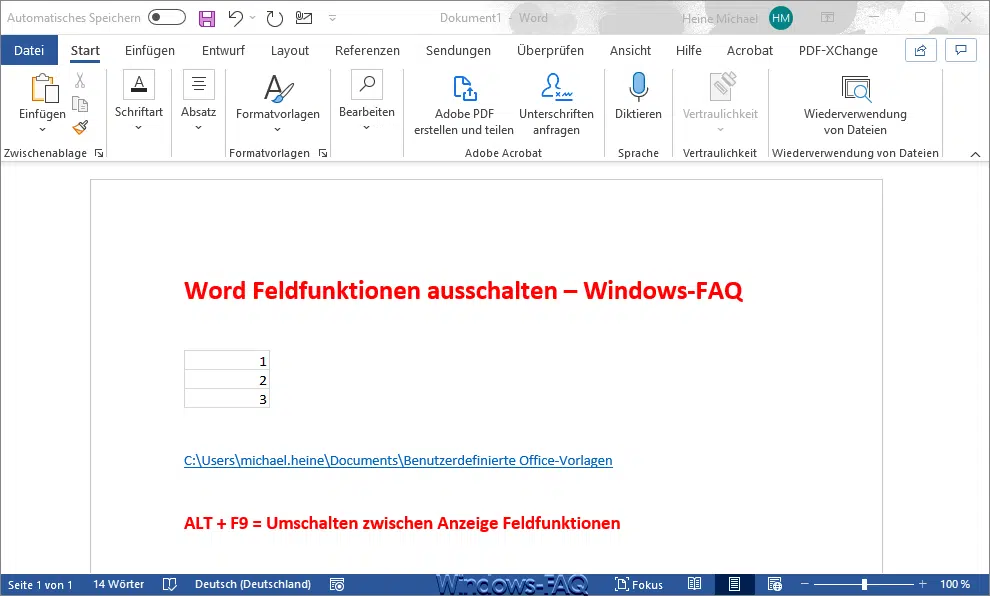Open Wiederverwendung von Dateien tool
Screen dimensions: 990x596
click(x=855, y=104)
